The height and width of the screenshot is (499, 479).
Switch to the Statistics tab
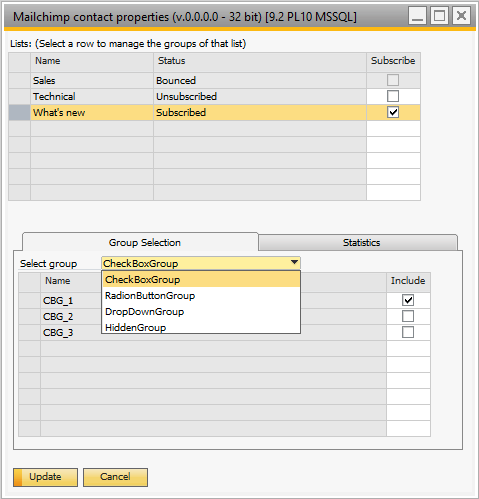(358, 242)
